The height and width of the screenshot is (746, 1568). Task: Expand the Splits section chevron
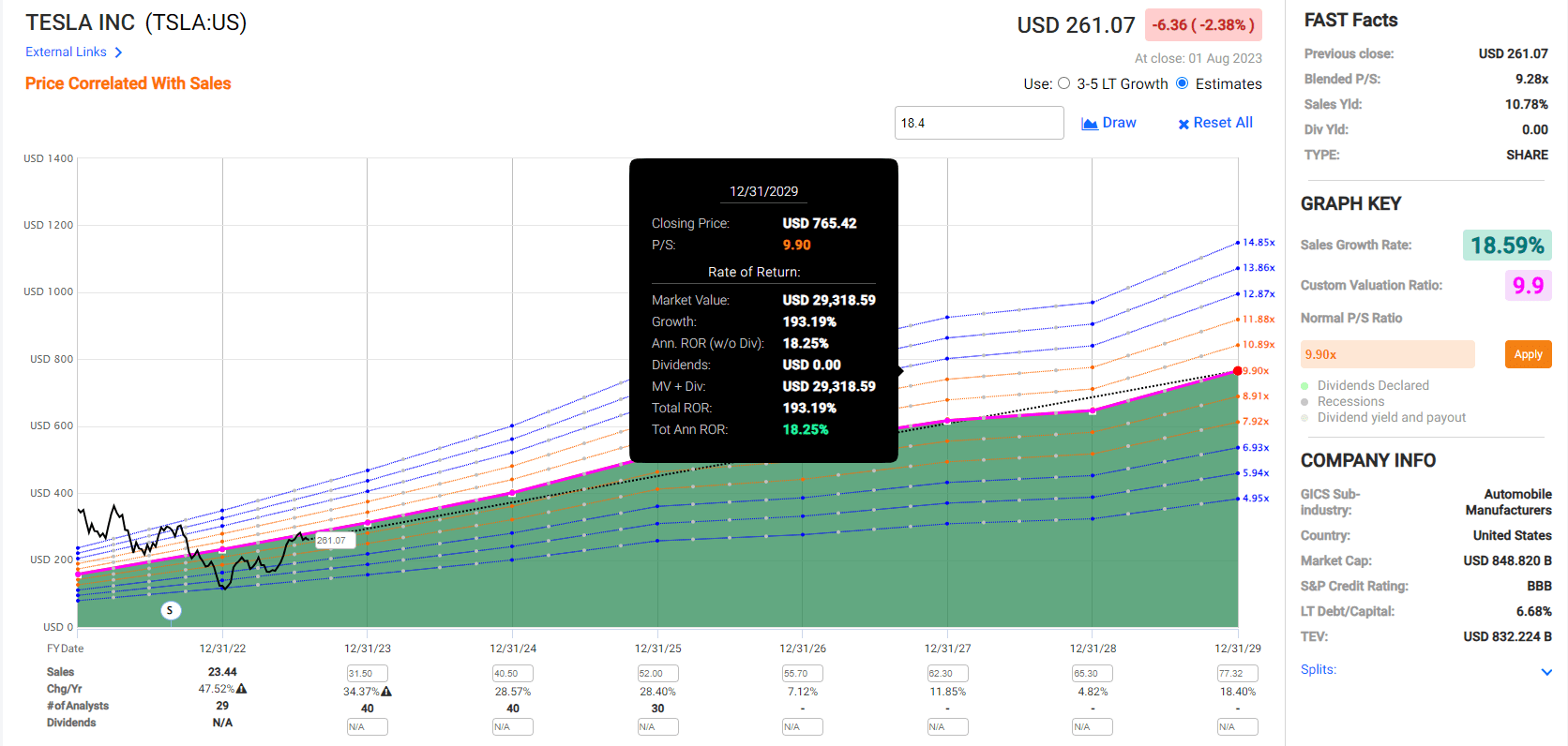click(1546, 672)
